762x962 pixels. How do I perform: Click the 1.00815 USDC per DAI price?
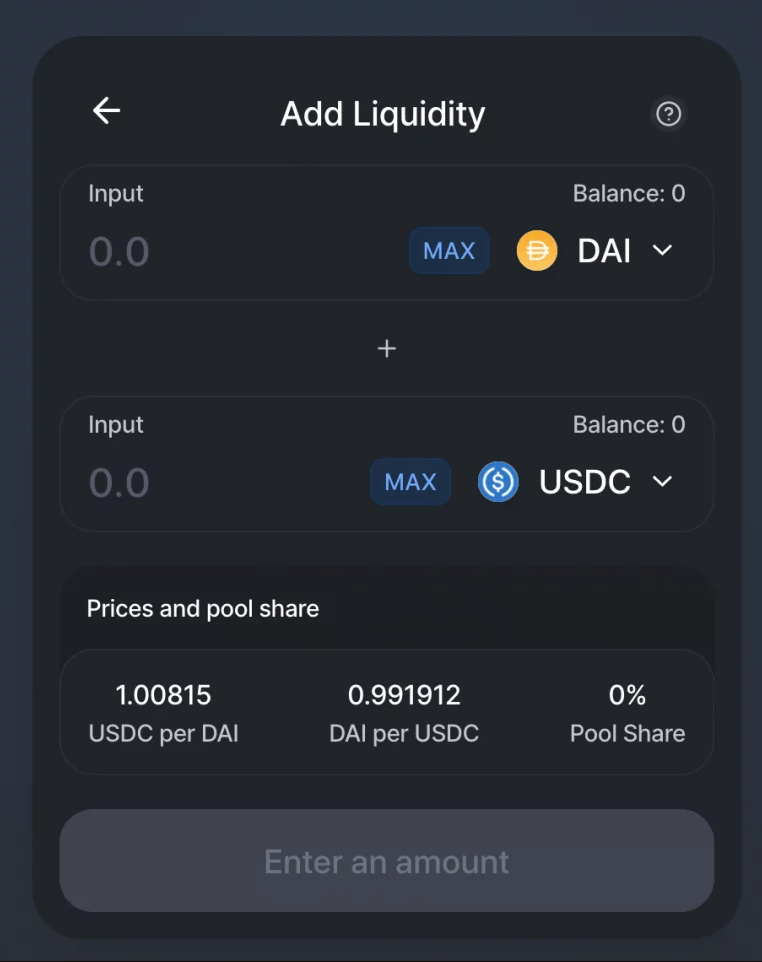click(x=164, y=694)
